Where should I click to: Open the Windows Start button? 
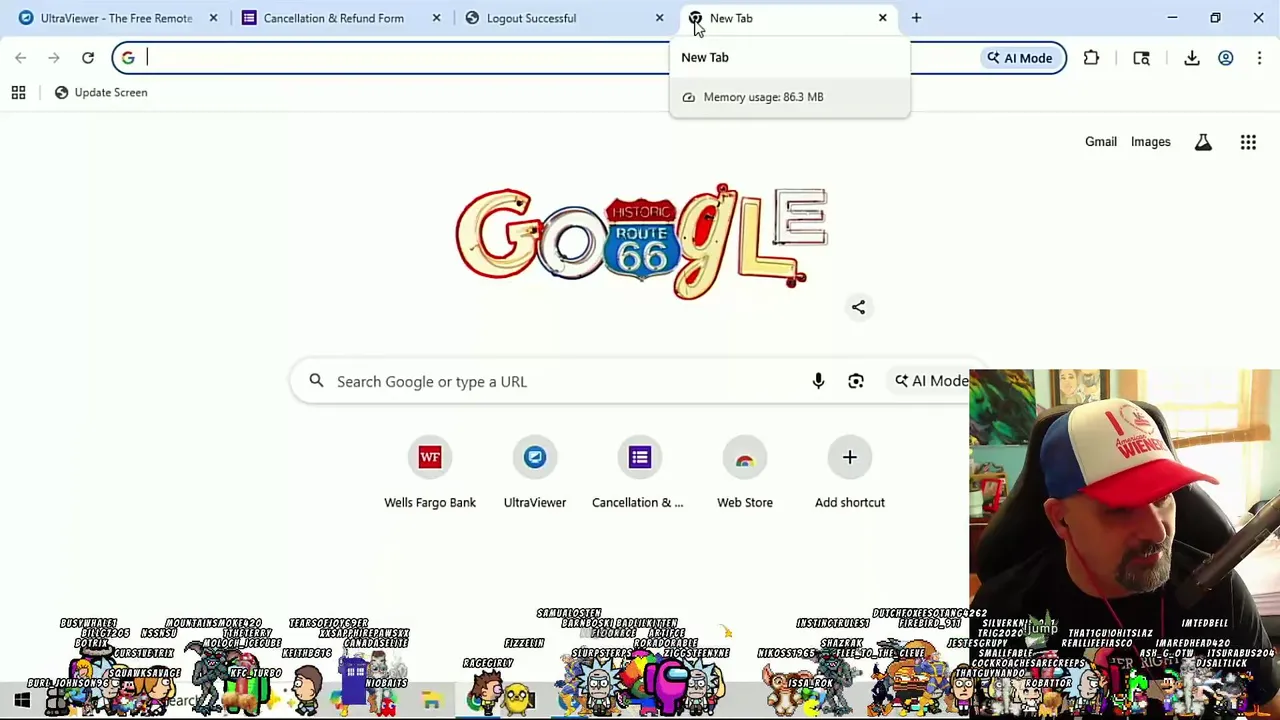click(21, 702)
